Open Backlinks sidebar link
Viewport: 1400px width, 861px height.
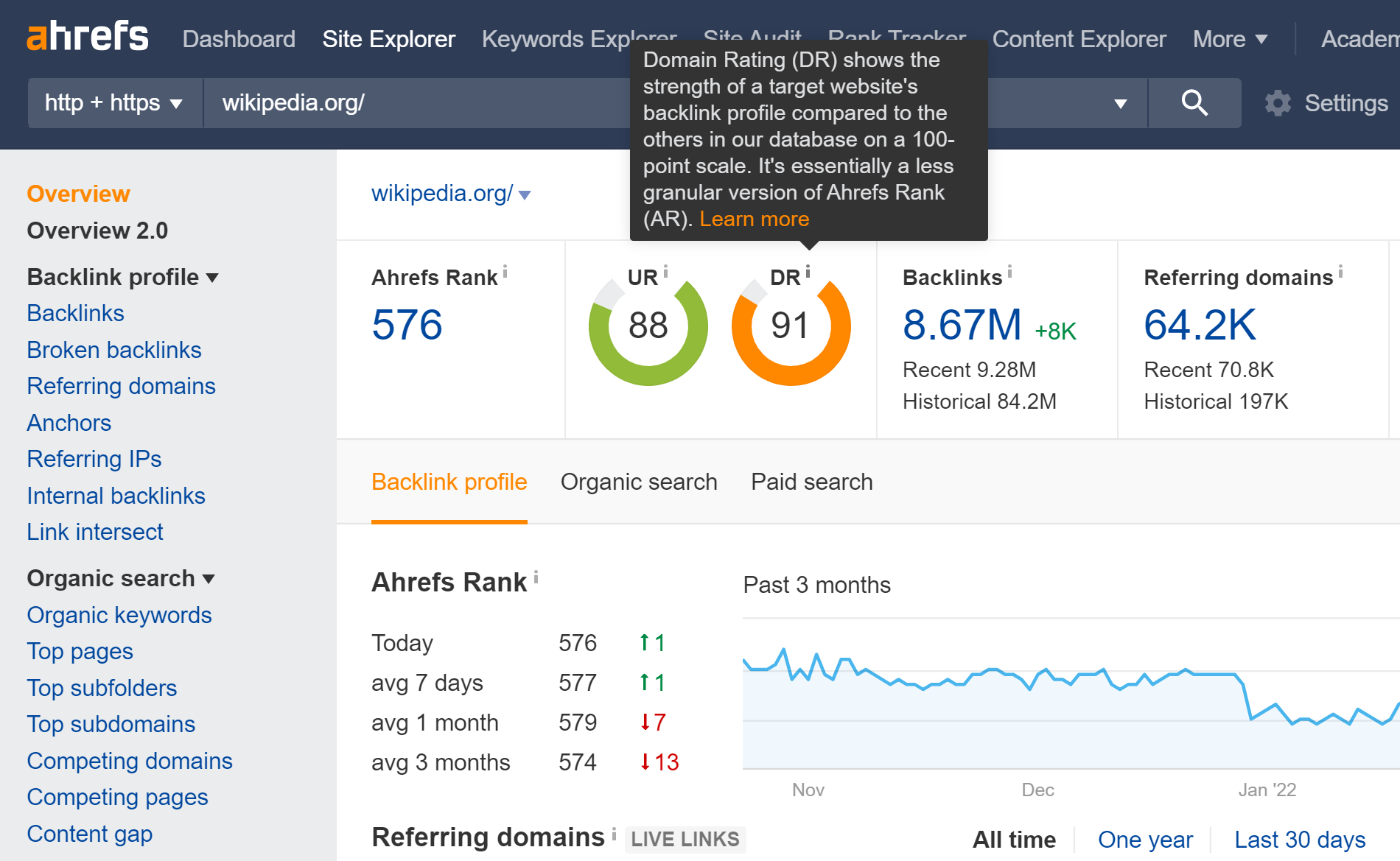pos(75,313)
